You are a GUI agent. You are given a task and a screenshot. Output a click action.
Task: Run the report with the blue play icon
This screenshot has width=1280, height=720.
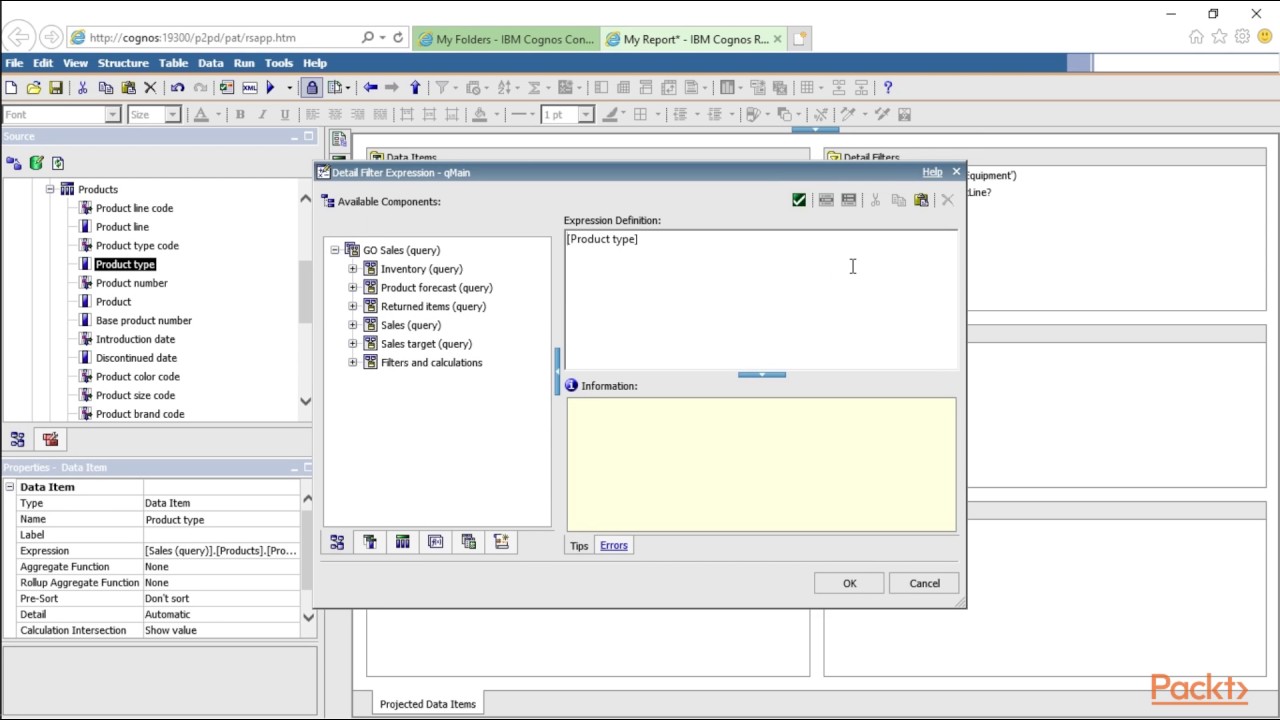coord(270,88)
